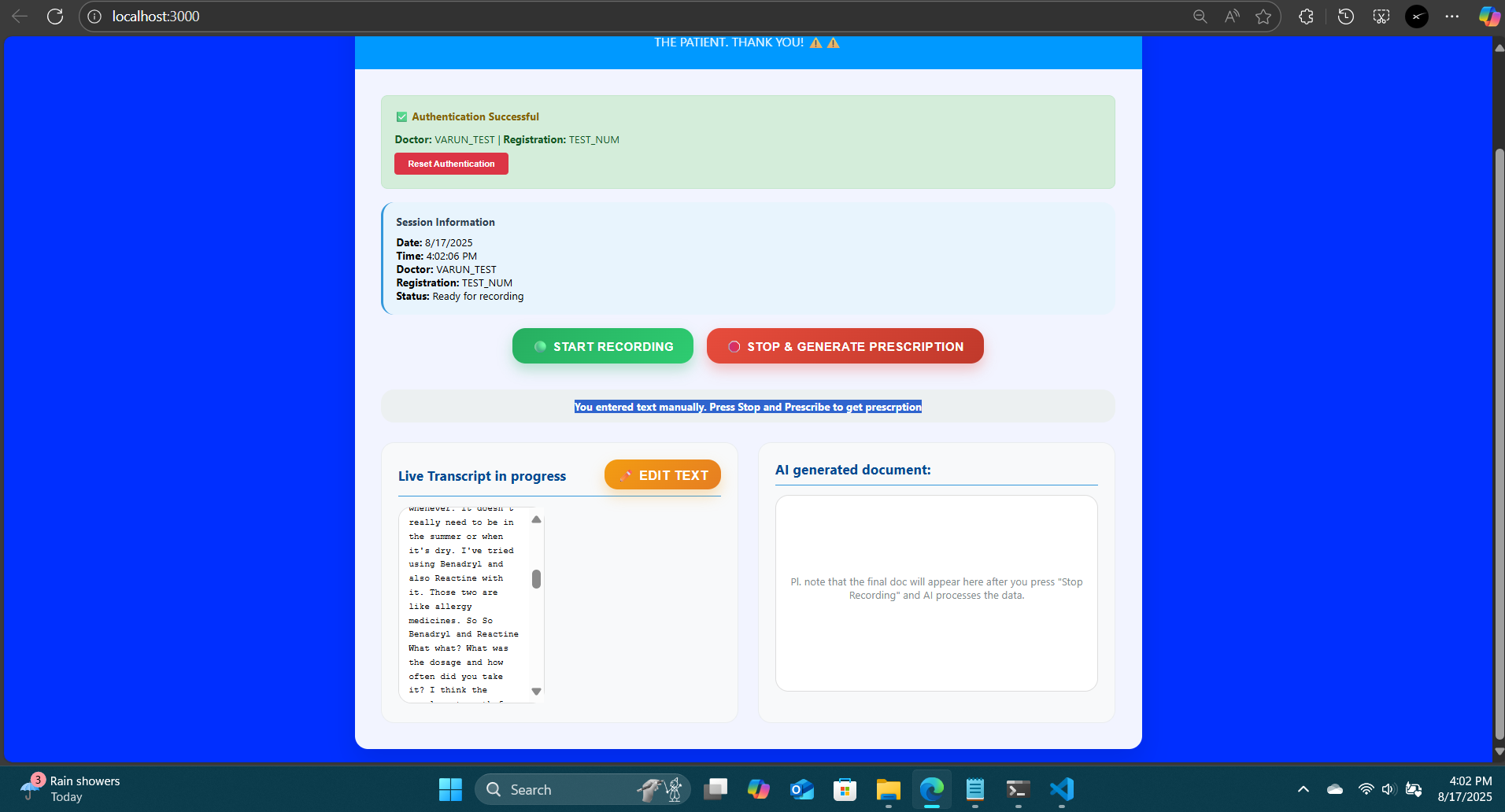
Task: Add this page to favorites
Action: [1263, 16]
